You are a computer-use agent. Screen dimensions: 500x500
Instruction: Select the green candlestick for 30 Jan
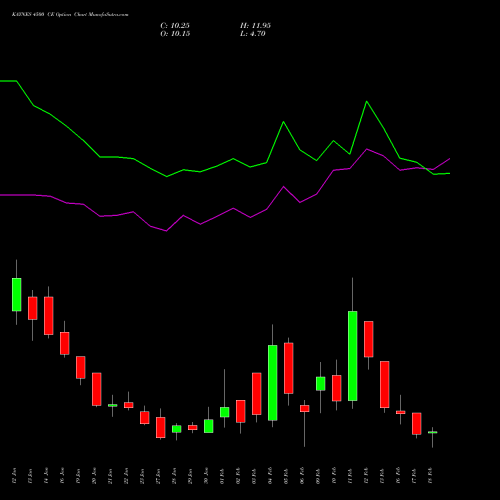[209, 426]
